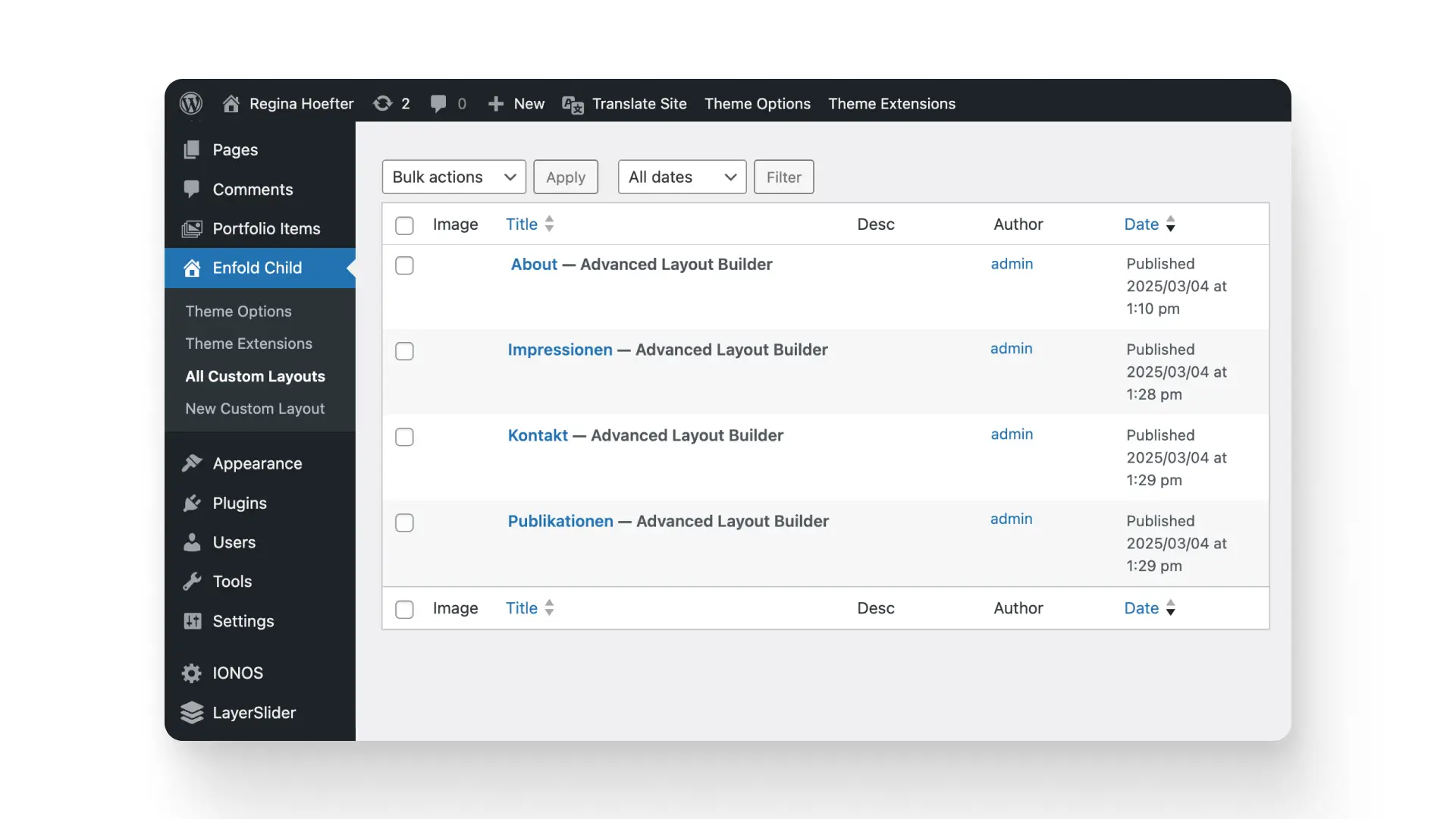Open Plugins via the plug icon
1456x819 pixels.
pos(192,503)
